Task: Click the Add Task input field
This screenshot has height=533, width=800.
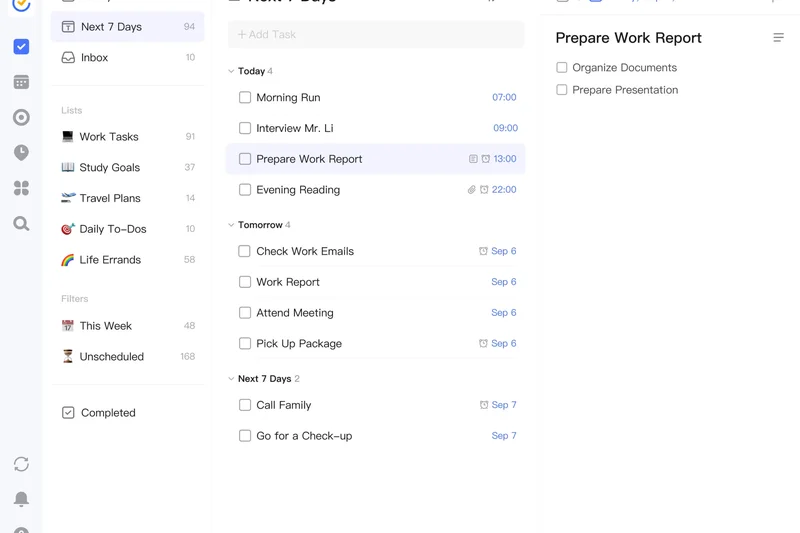Action: [x=376, y=35]
